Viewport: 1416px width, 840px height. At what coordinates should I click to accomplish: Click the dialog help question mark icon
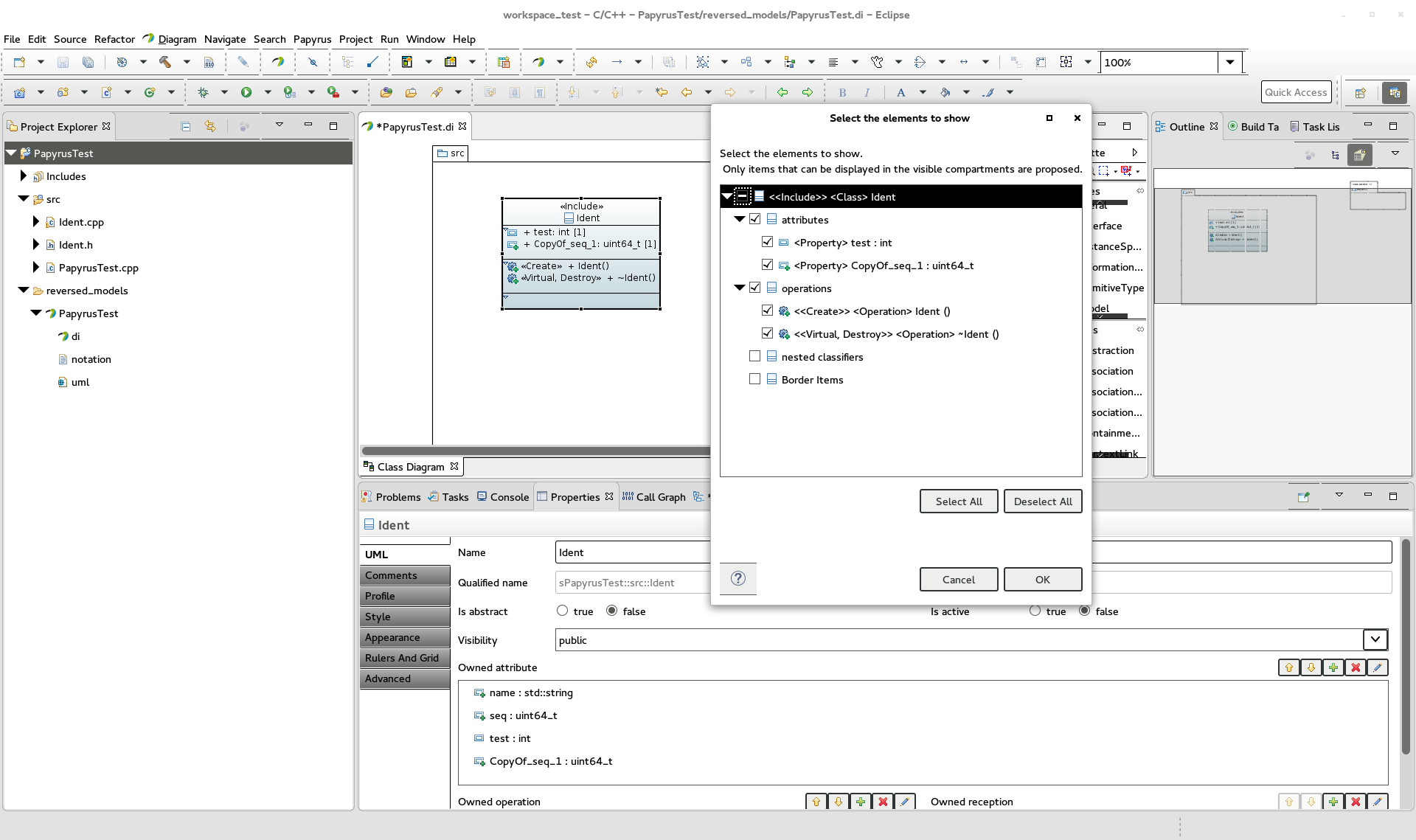click(x=738, y=578)
